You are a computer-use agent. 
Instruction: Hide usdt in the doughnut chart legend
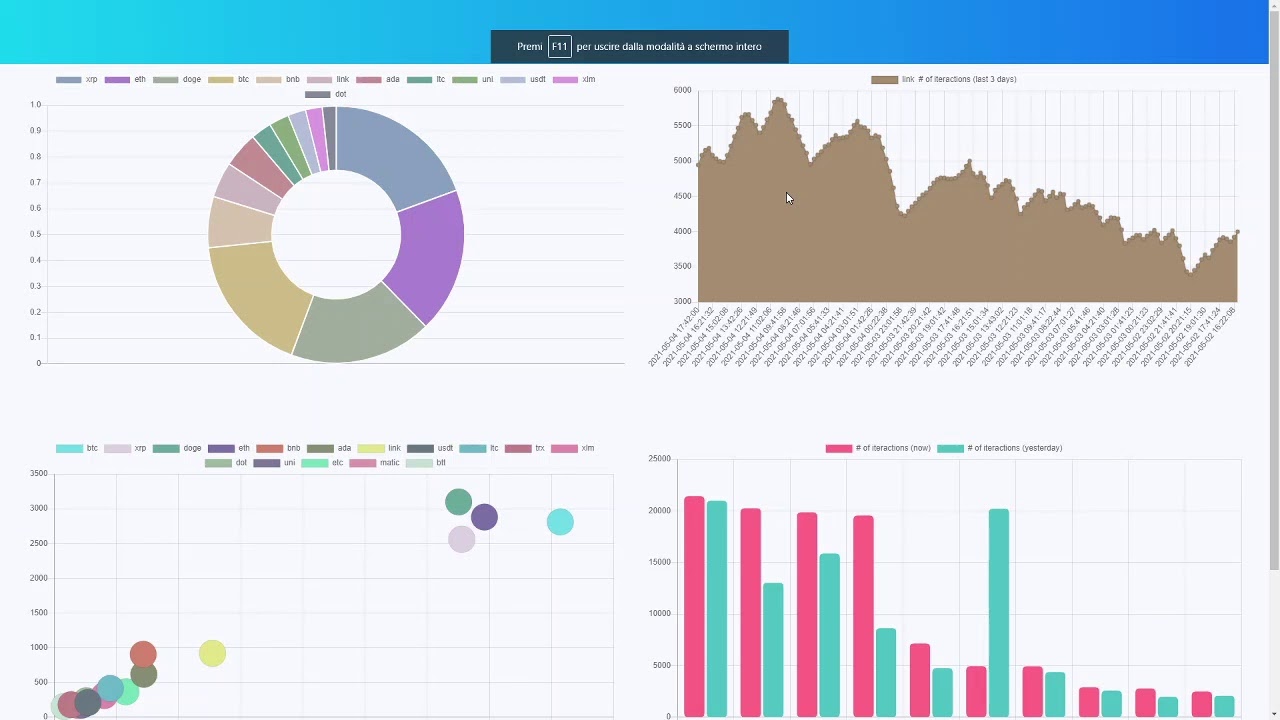pyautogui.click(x=523, y=79)
